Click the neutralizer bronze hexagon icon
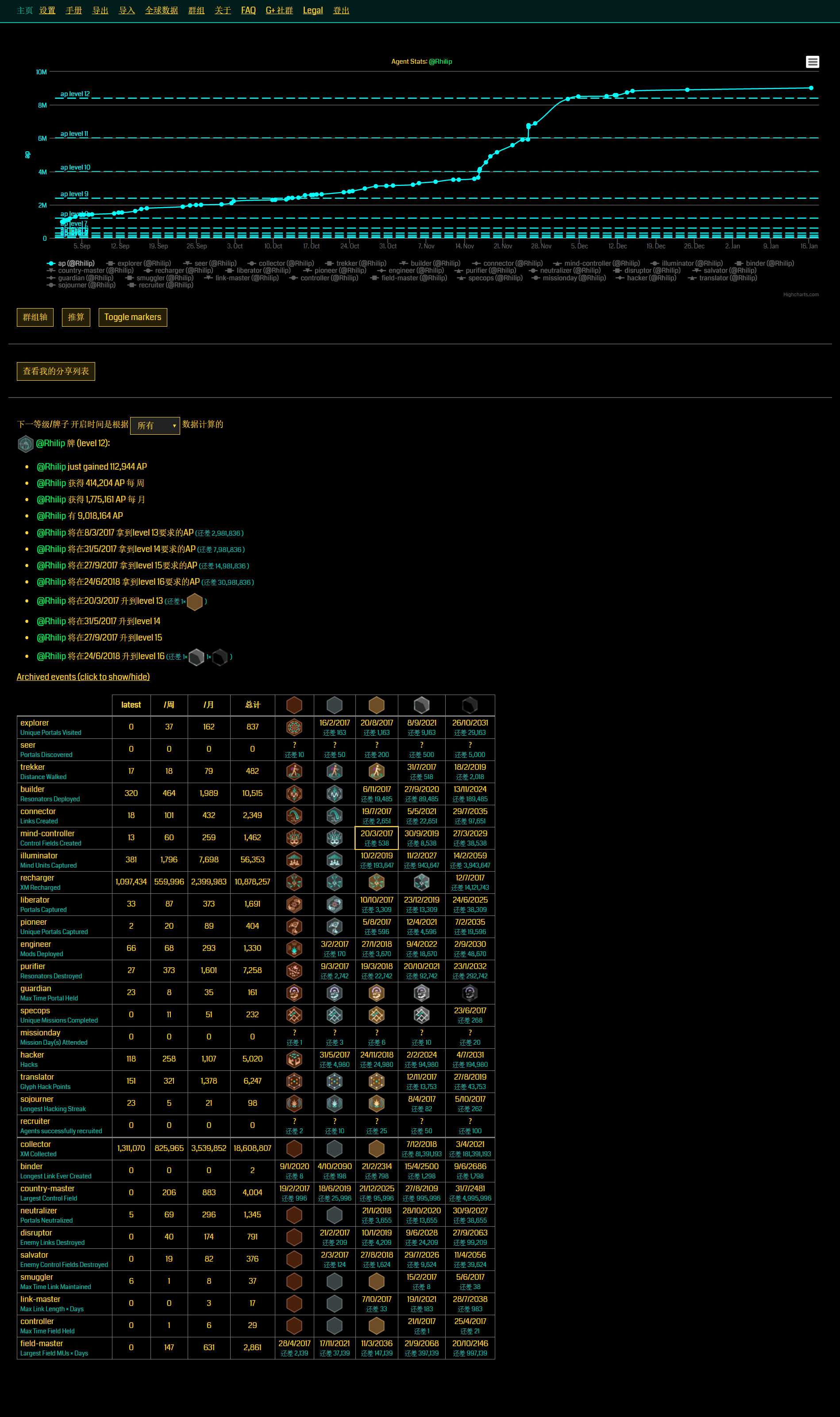840x1417 pixels. 294,1214
